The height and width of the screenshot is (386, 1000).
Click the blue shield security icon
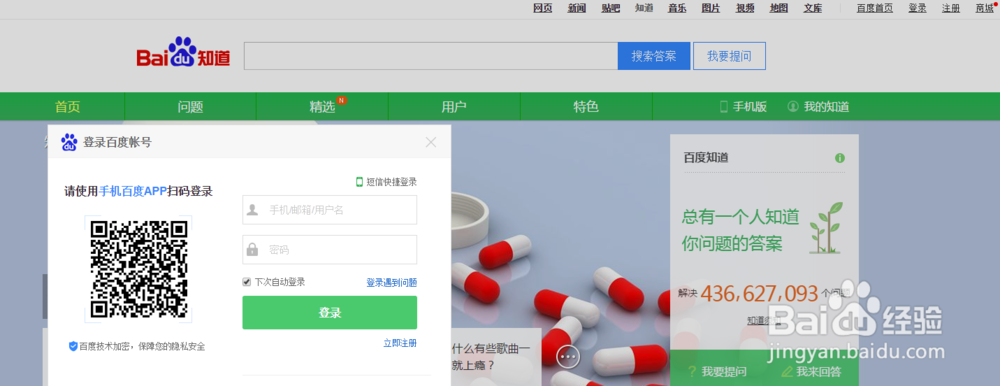pos(73,346)
